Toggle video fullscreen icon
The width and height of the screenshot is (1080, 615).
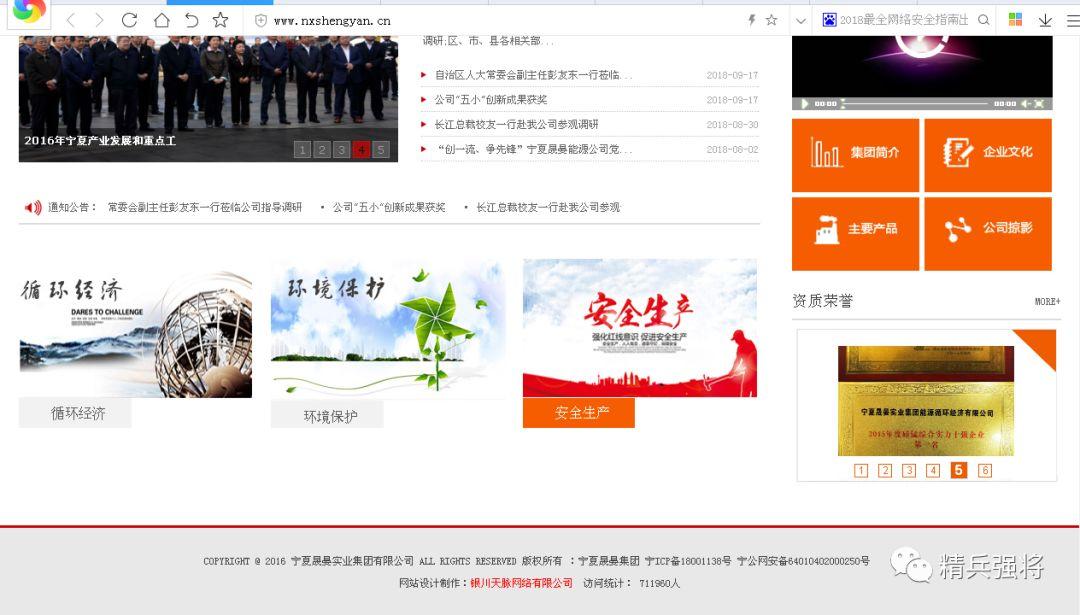pos(1039,103)
